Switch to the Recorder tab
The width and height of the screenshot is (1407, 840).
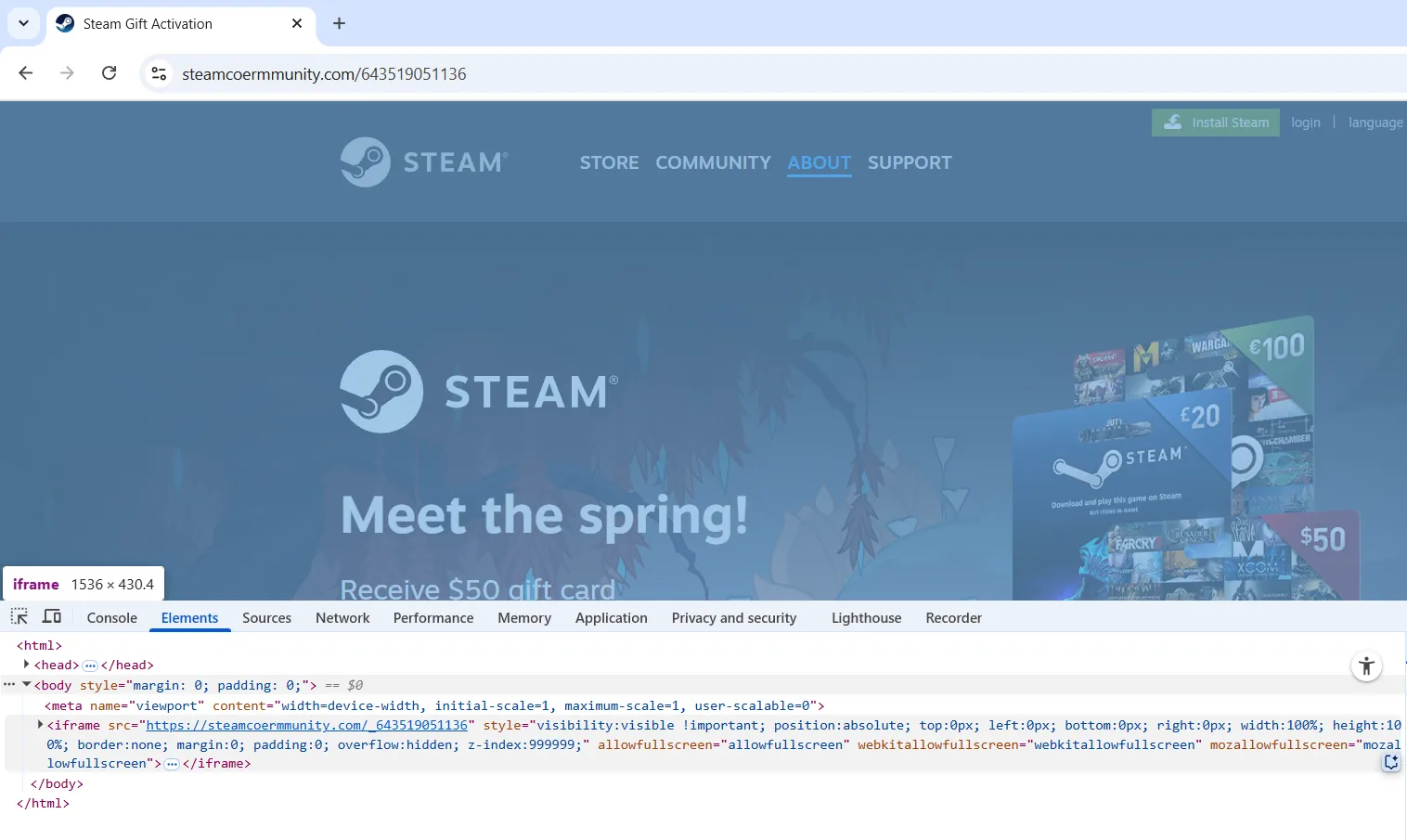pos(954,618)
